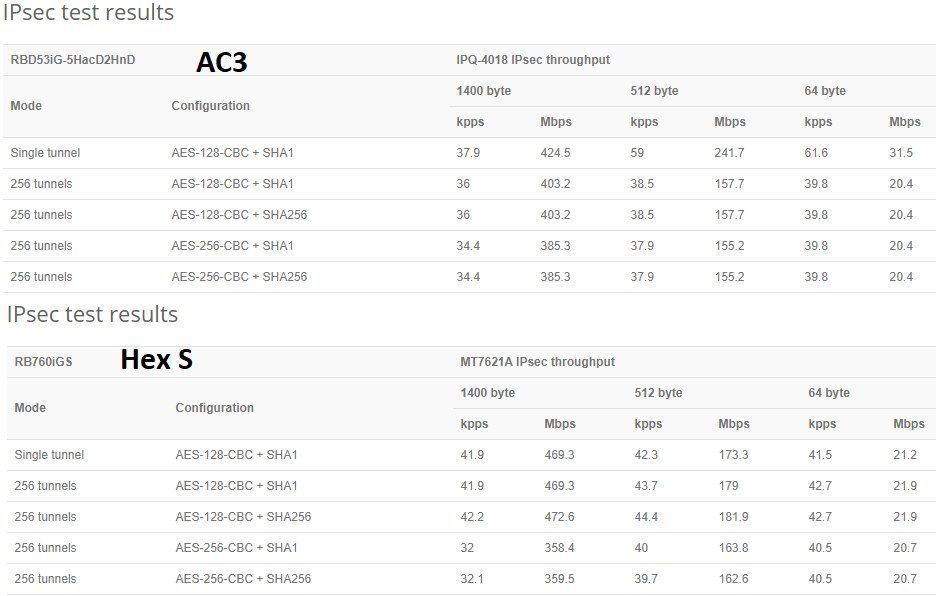Click Single tunnel row label in RBD53iG table

click(x=45, y=153)
